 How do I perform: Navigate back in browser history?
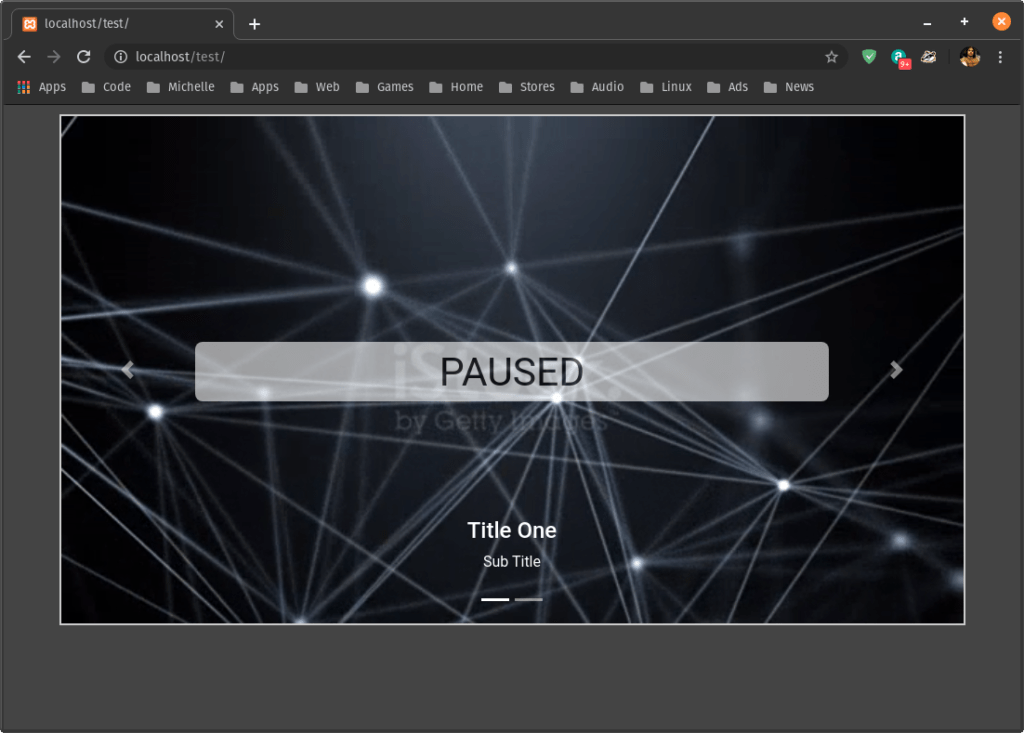24,57
